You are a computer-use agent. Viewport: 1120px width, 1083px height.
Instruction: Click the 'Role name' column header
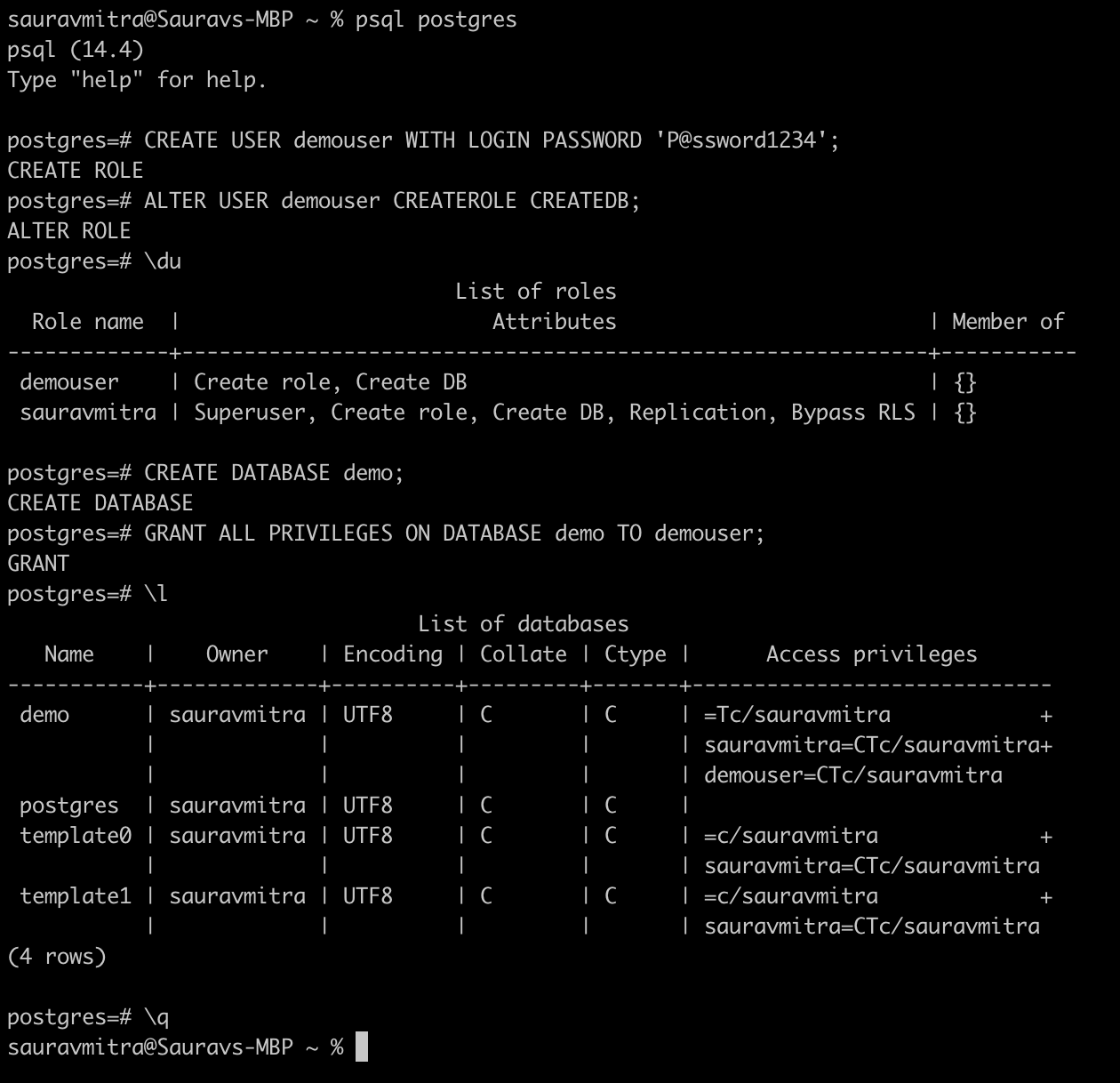pos(87,322)
